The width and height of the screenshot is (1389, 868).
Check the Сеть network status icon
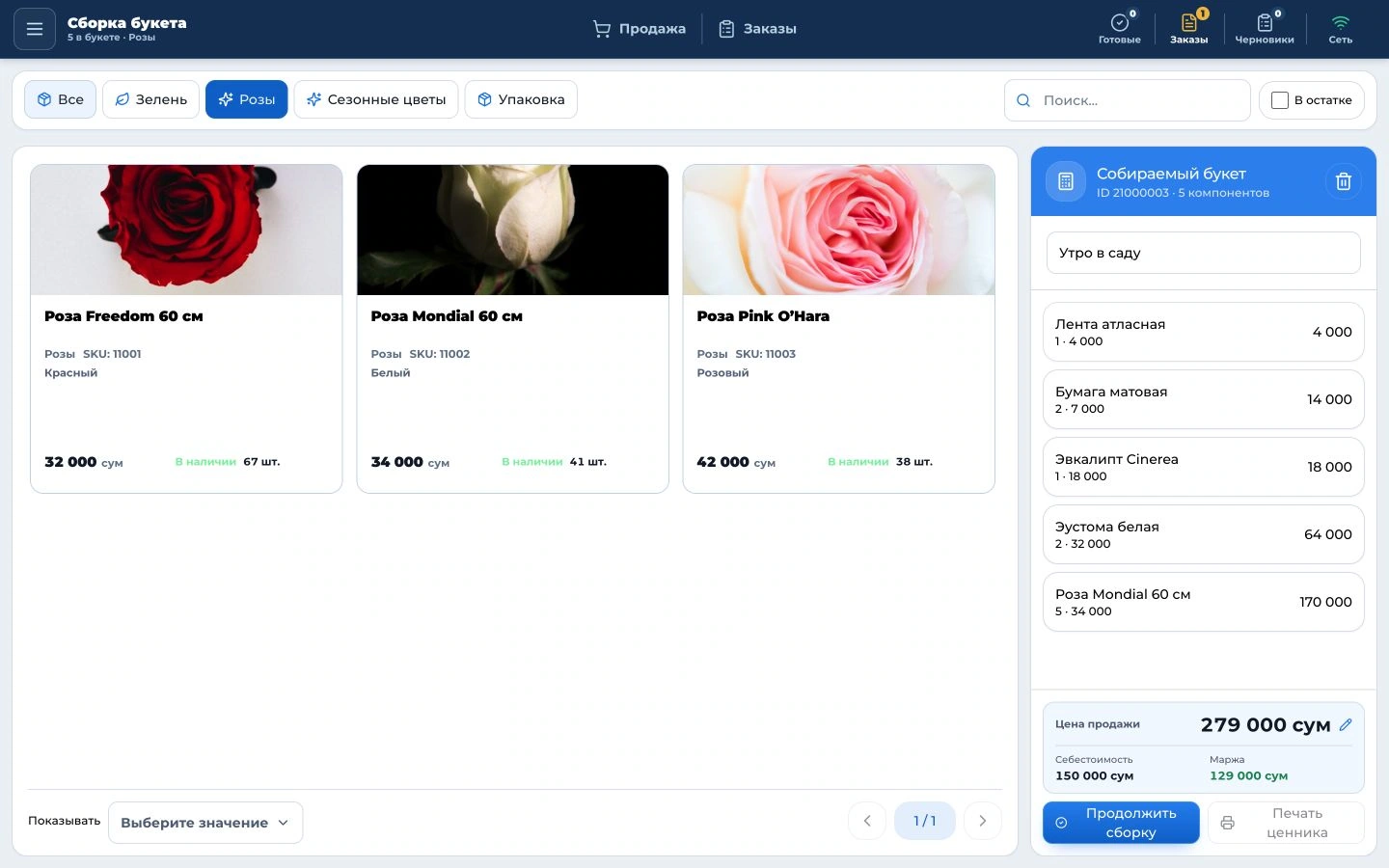pos(1340,28)
